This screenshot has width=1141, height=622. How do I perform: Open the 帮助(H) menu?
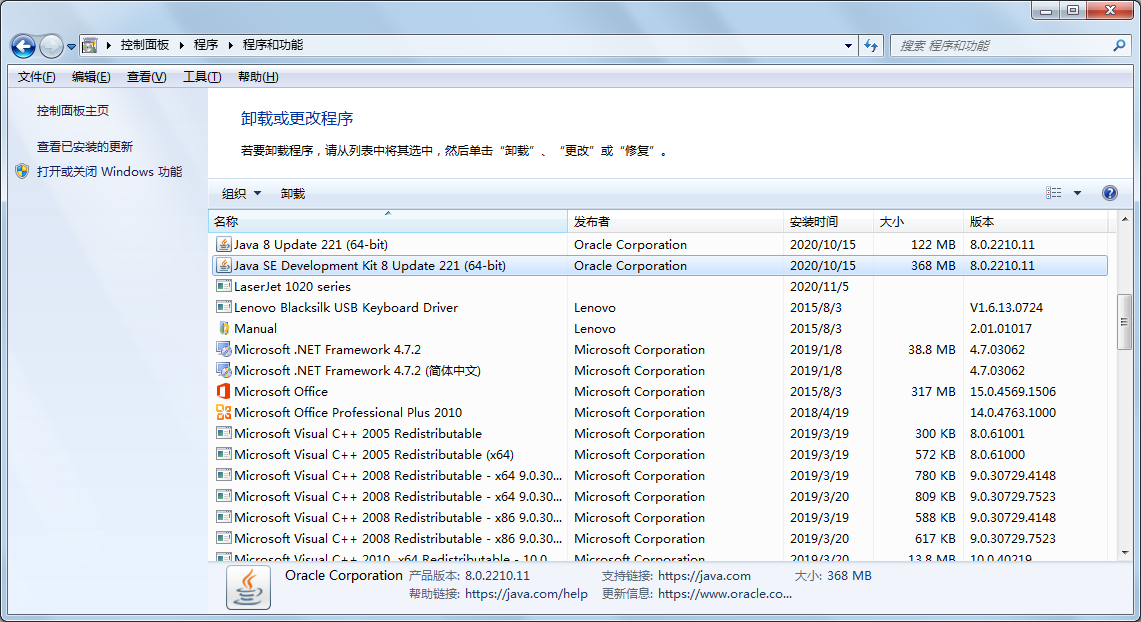pyautogui.click(x=258, y=76)
